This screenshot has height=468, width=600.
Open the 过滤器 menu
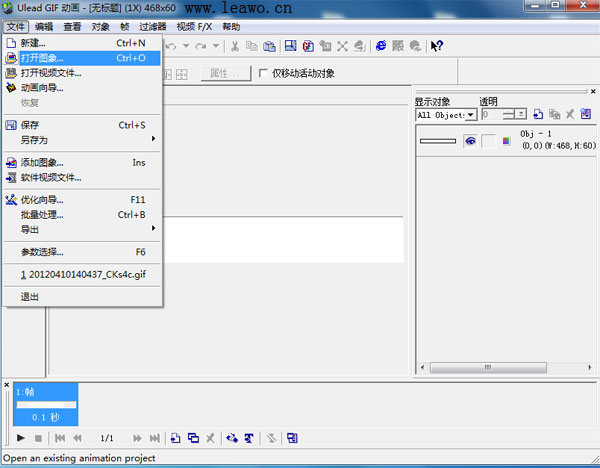[x=153, y=27]
